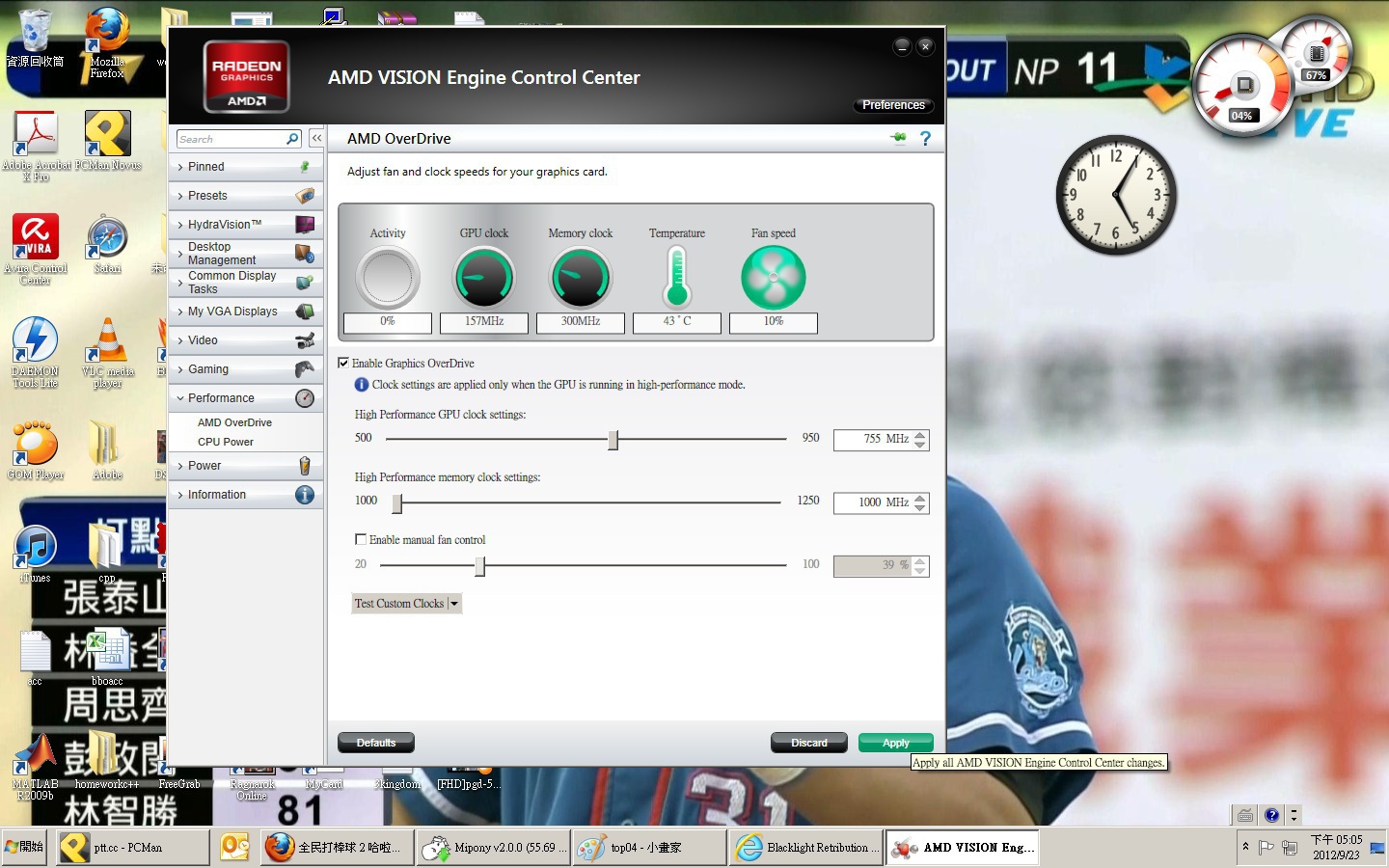The height and width of the screenshot is (868, 1389).
Task: Expand the Power section in sidebar
Action: click(x=246, y=466)
